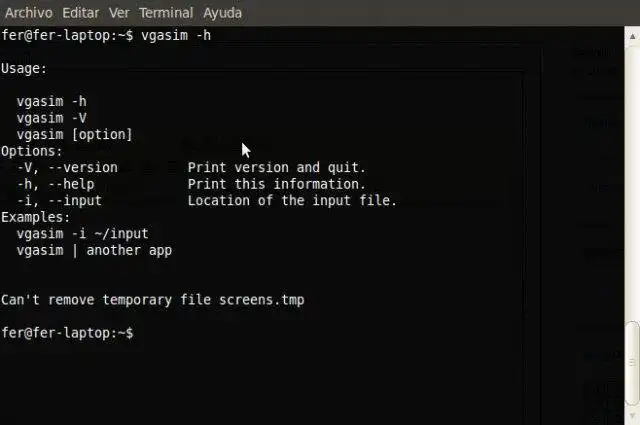The image size is (640, 425).
Task: Click the 'Can't remove temporary file' message
Action: (152, 299)
